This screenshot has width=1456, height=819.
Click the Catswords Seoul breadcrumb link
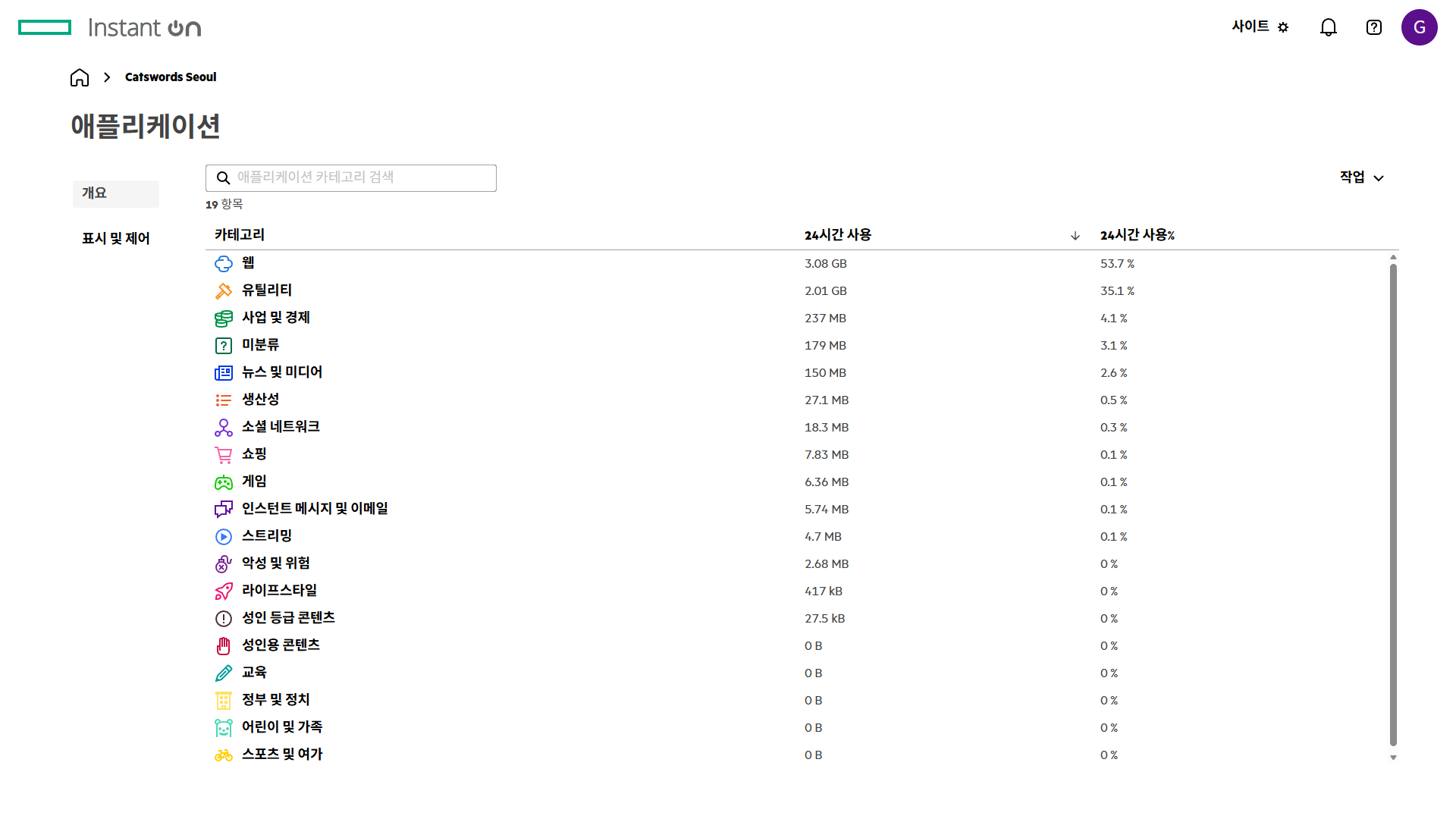pos(171,77)
